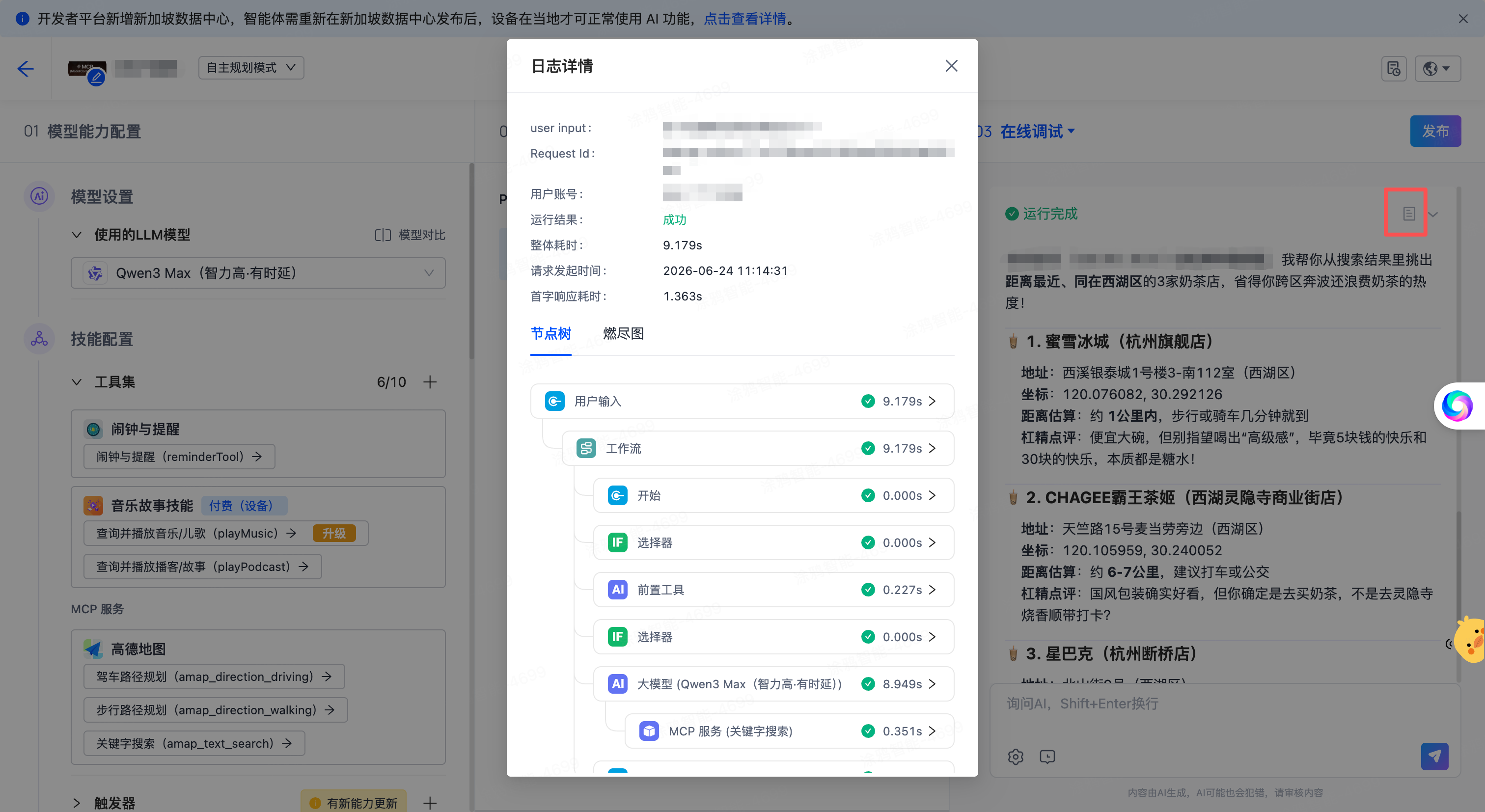Click the 音乐故事技能 icon
The image size is (1485, 812).
point(93,506)
